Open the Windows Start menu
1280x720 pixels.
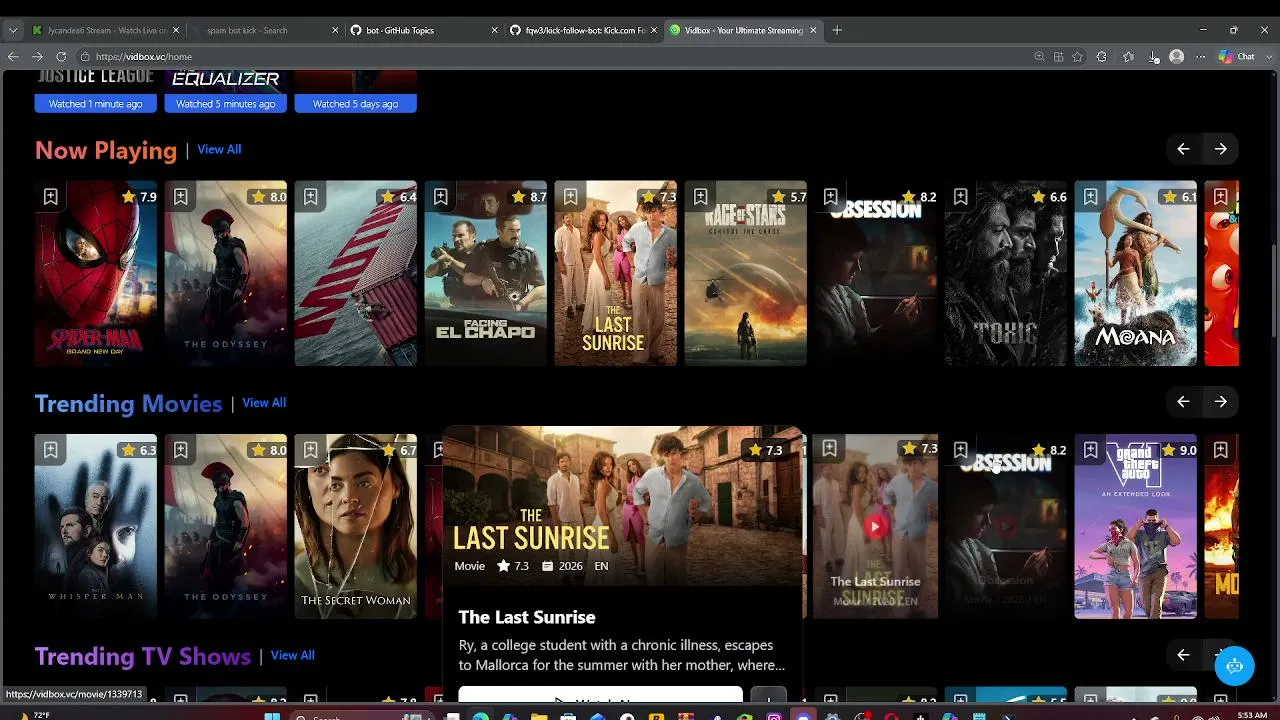[271, 715]
